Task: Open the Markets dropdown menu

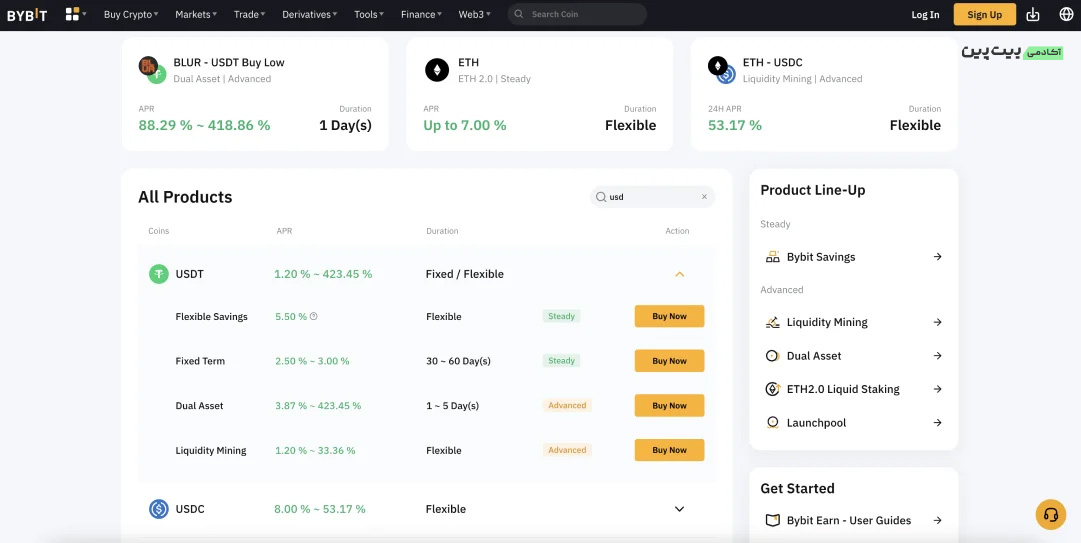Action: tap(196, 14)
